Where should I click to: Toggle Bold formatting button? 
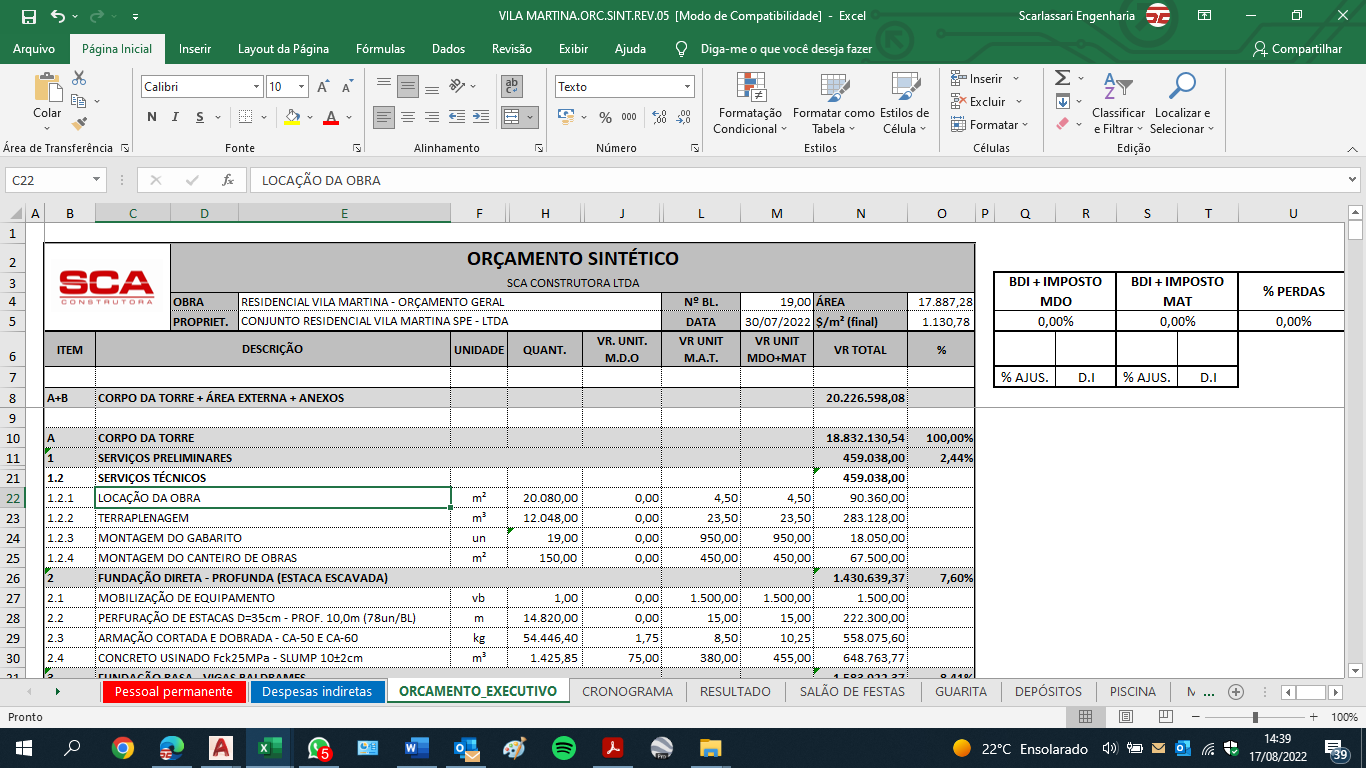(152, 117)
